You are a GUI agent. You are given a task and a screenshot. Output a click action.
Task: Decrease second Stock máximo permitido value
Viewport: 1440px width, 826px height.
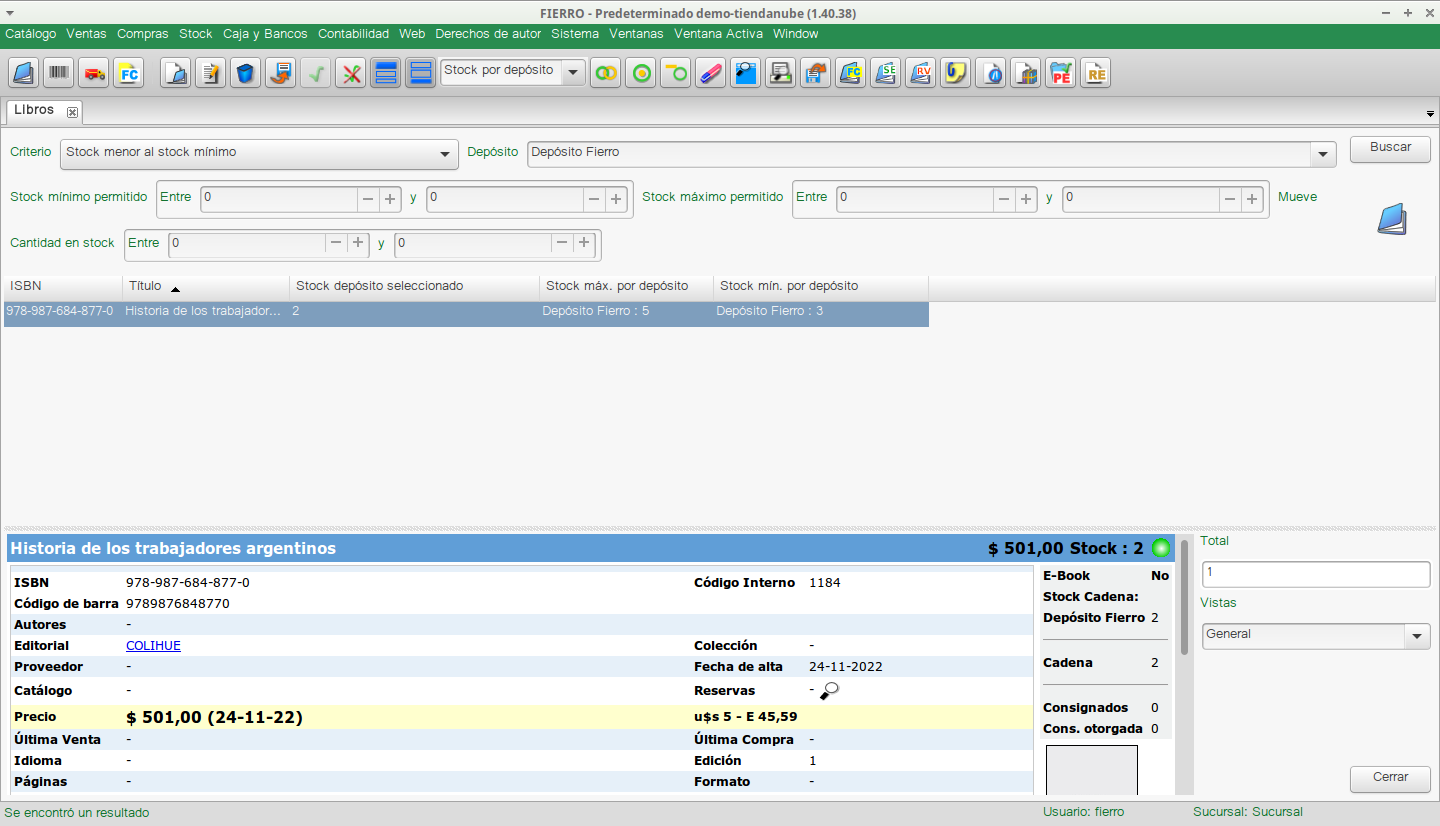click(x=1230, y=199)
